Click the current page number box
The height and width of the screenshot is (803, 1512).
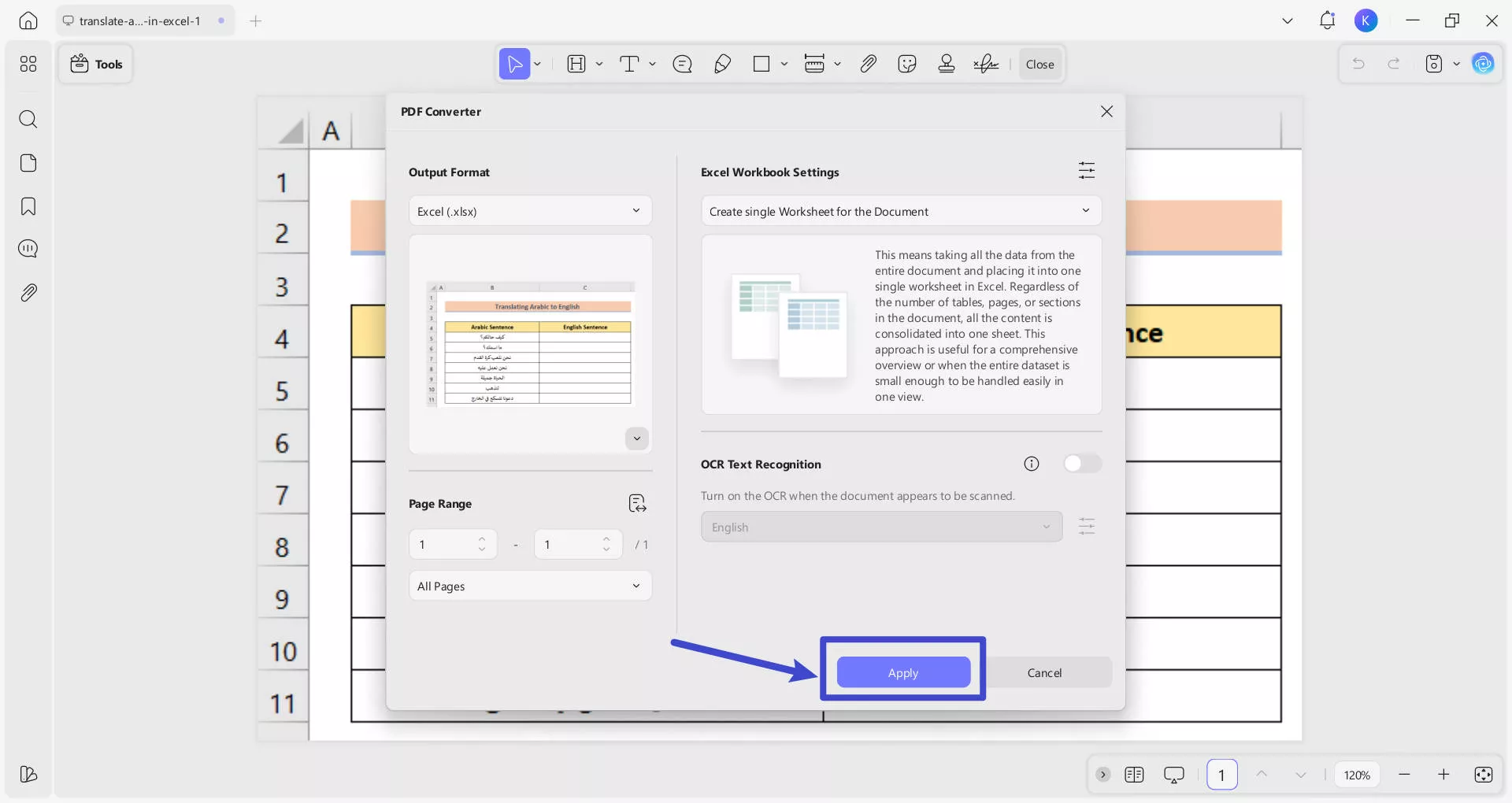point(1221,775)
